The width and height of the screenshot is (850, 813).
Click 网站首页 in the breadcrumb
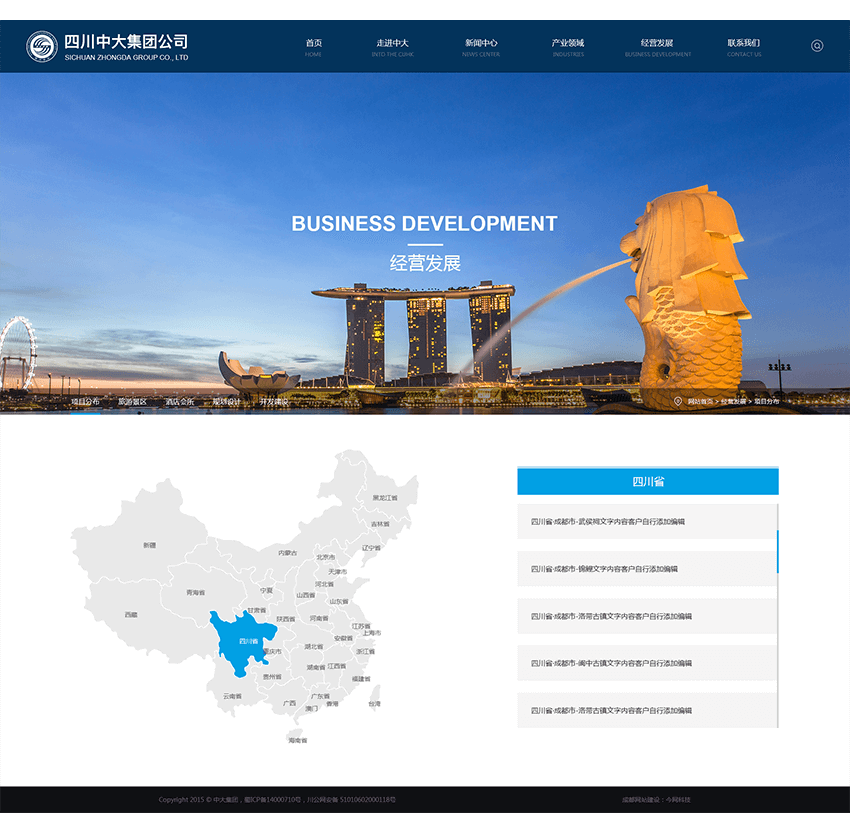click(700, 402)
